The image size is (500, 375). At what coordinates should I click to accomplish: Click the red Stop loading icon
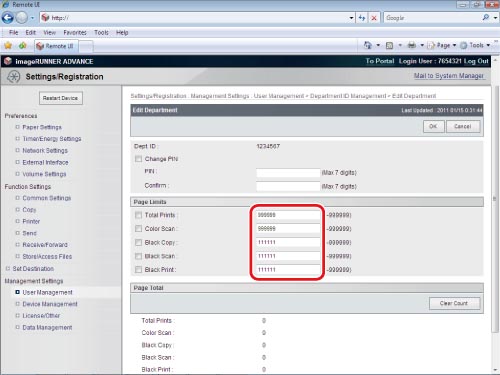374,18
